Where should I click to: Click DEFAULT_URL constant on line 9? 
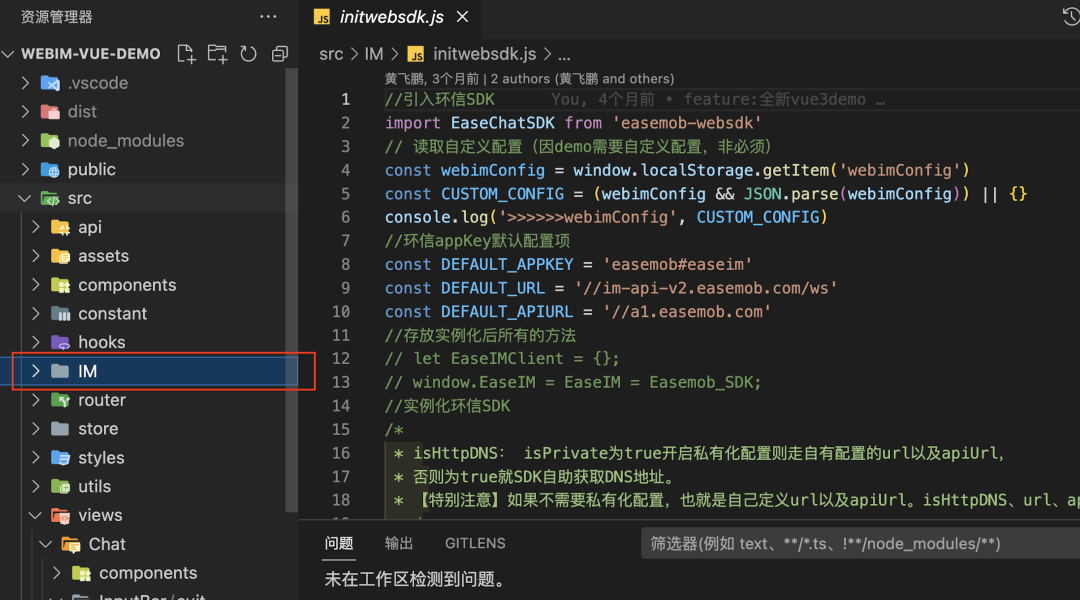(x=492, y=288)
